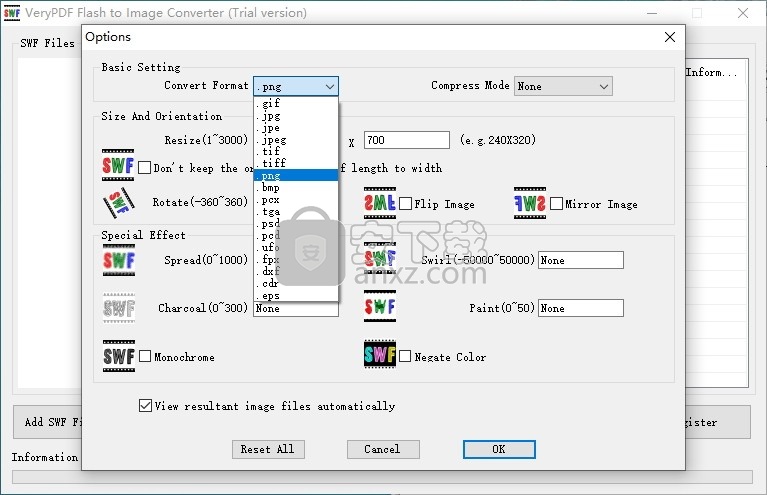Viewport: 767px width, 495px height.
Task: Choose .jpe format option
Action: tap(296, 128)
